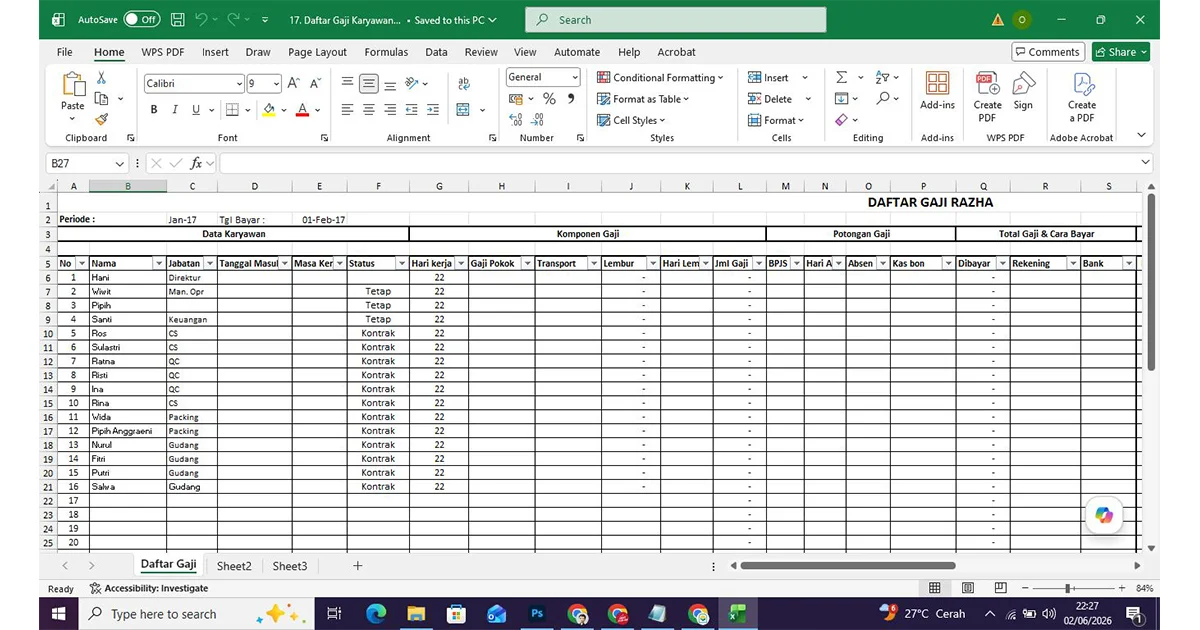
Task: Click the zoom slider handle
Action: coord(1068,588)
